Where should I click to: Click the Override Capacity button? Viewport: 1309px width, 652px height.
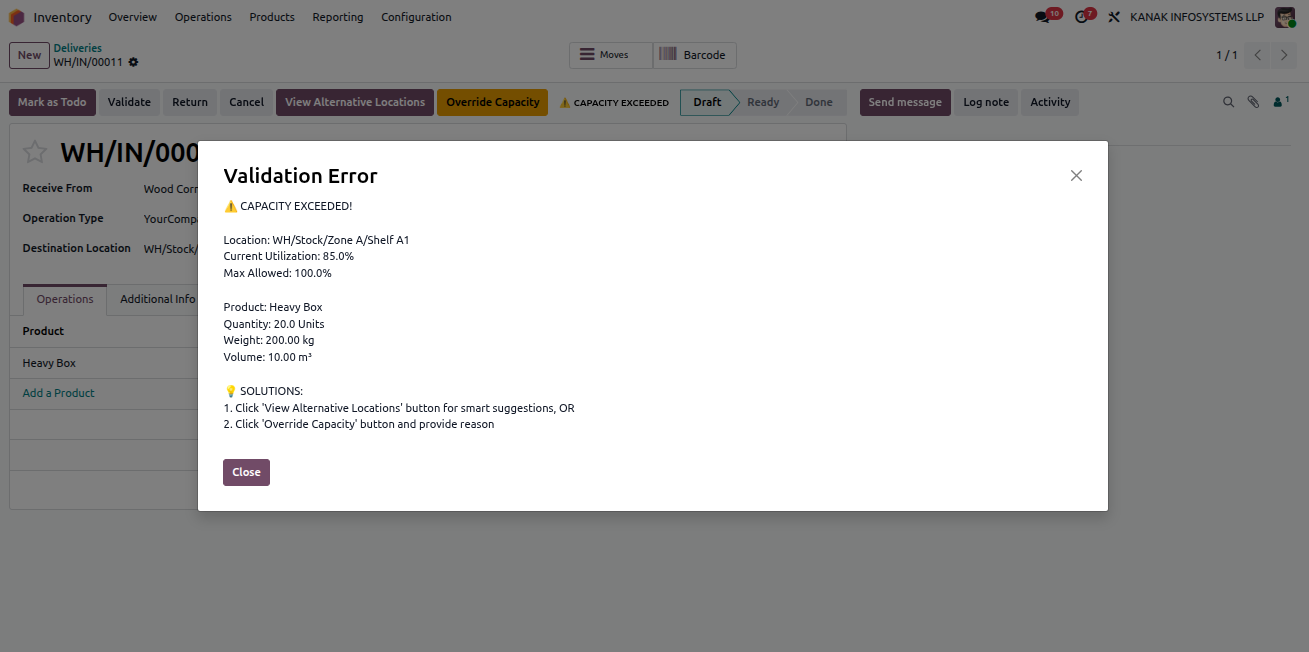(493, 102)
